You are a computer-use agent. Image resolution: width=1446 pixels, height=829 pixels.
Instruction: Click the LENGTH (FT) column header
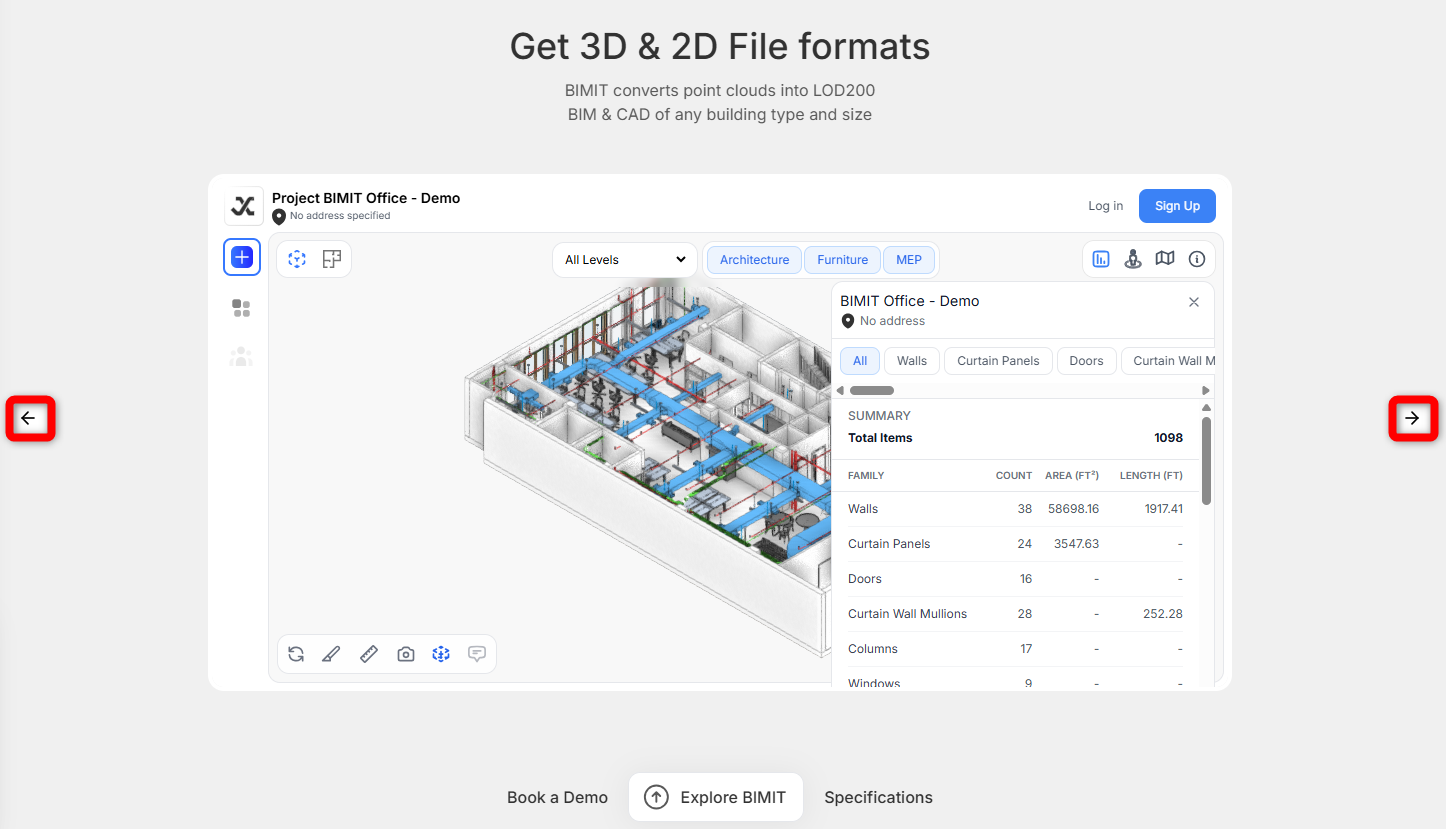(1151, 476)
